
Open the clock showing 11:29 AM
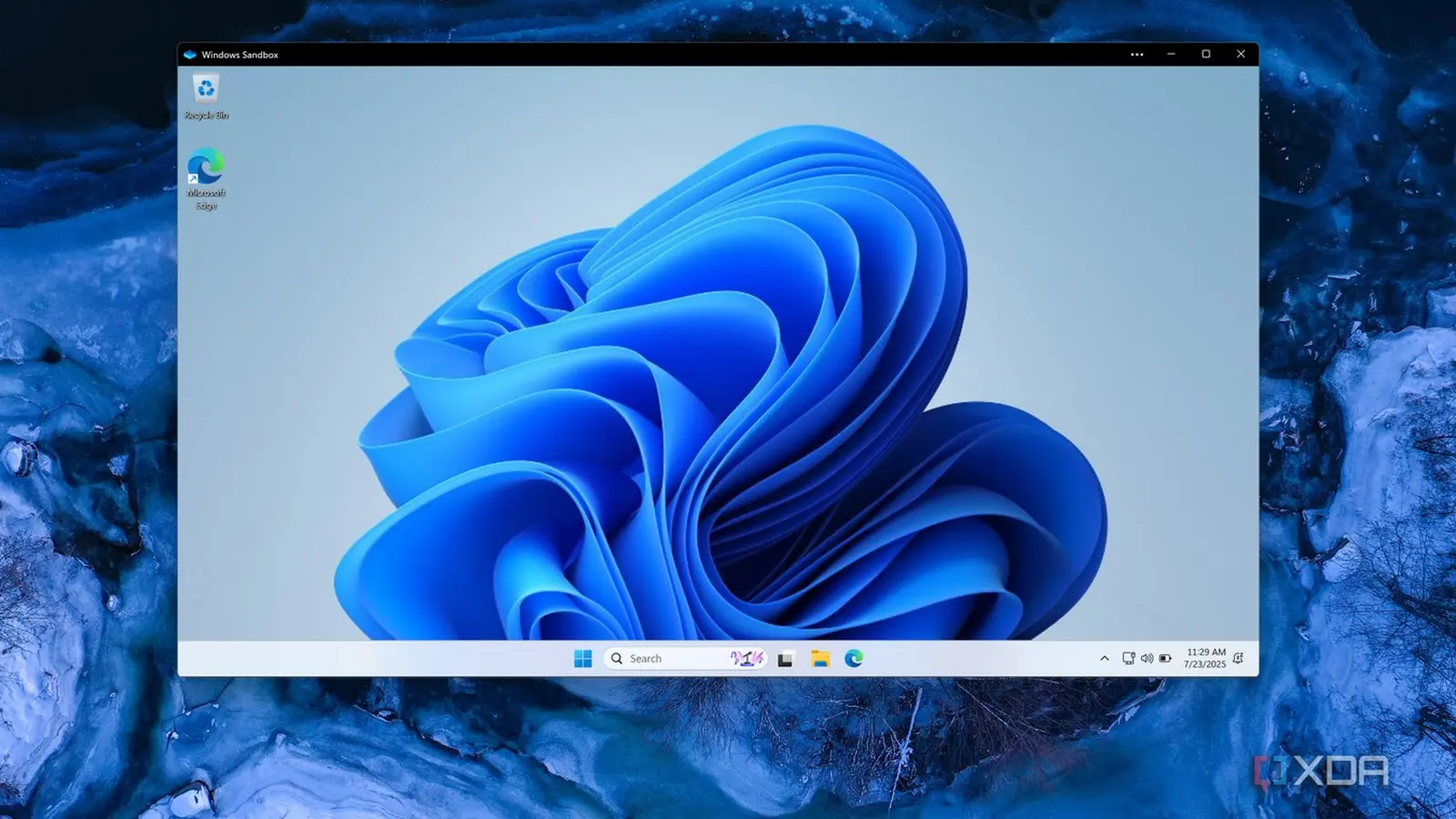click(x=1205, y=659)
